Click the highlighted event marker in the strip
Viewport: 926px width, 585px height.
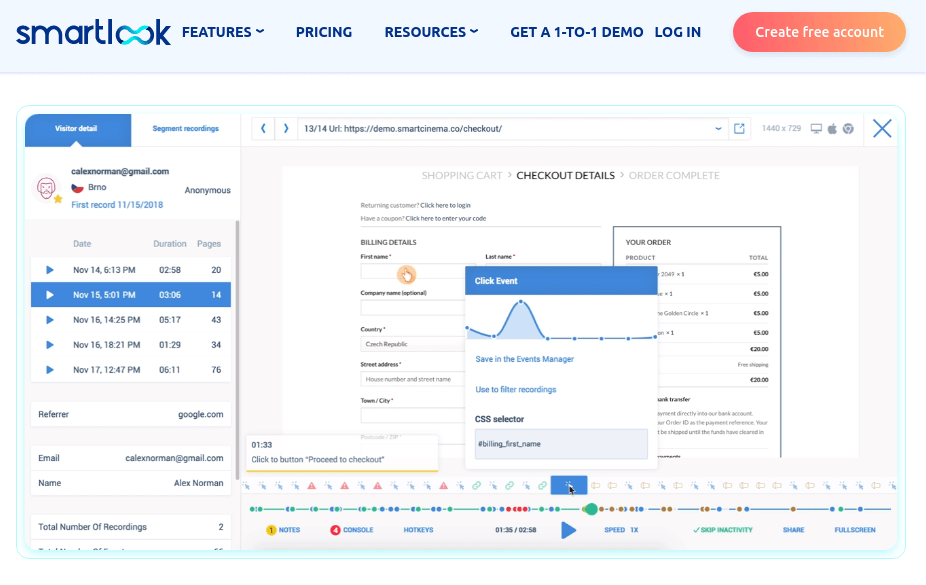tap(569, 485)
